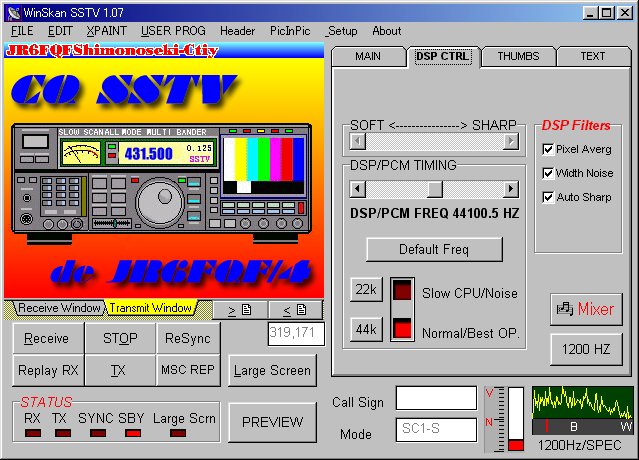This screenshot has width=639, height=460.
Task: Click the coordinates field showing 319,171
Action: click(296, 334)
